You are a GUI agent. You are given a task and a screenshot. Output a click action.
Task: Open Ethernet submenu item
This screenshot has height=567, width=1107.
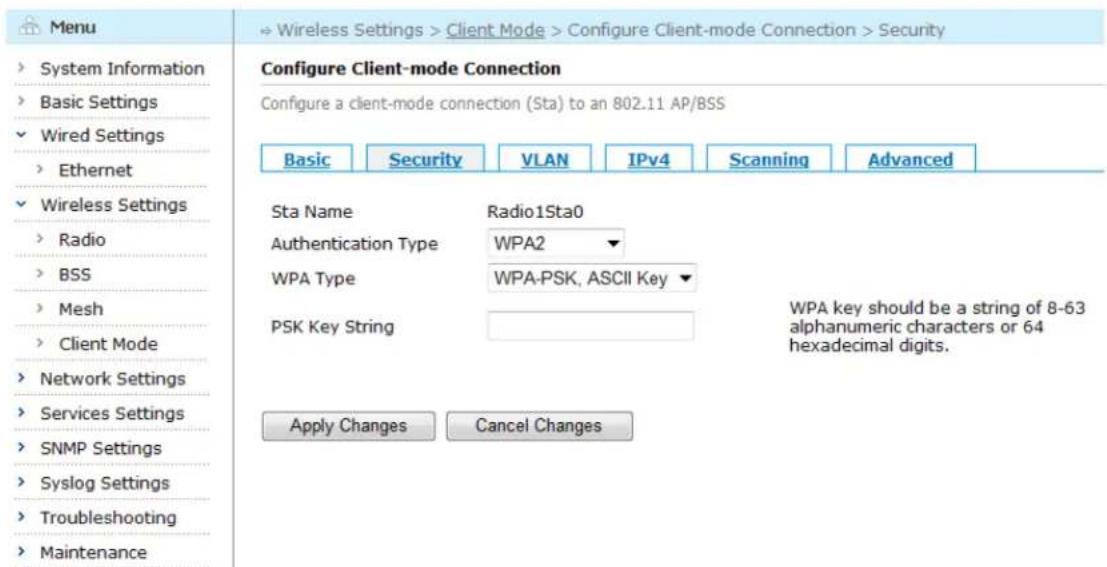click(x=95, y=170)
